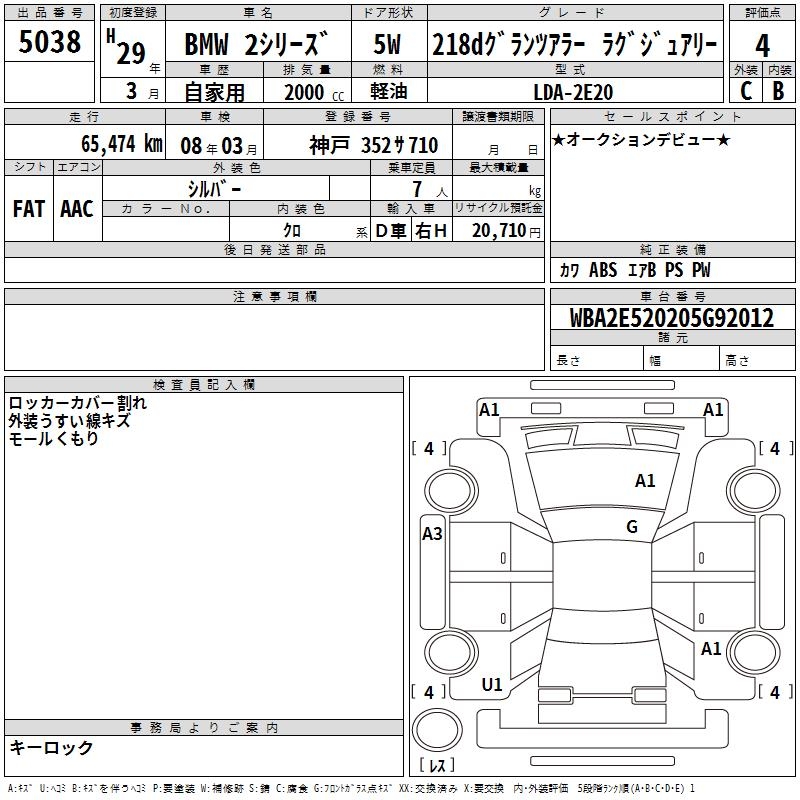Select exterior grade C
This screenshot has height=800, width=800.
tap(746, 91)
